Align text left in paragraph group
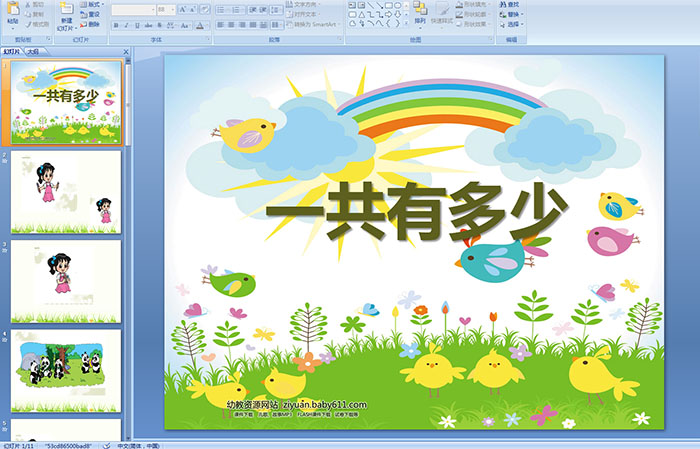700x449 pixels. (x=221, y=25)
